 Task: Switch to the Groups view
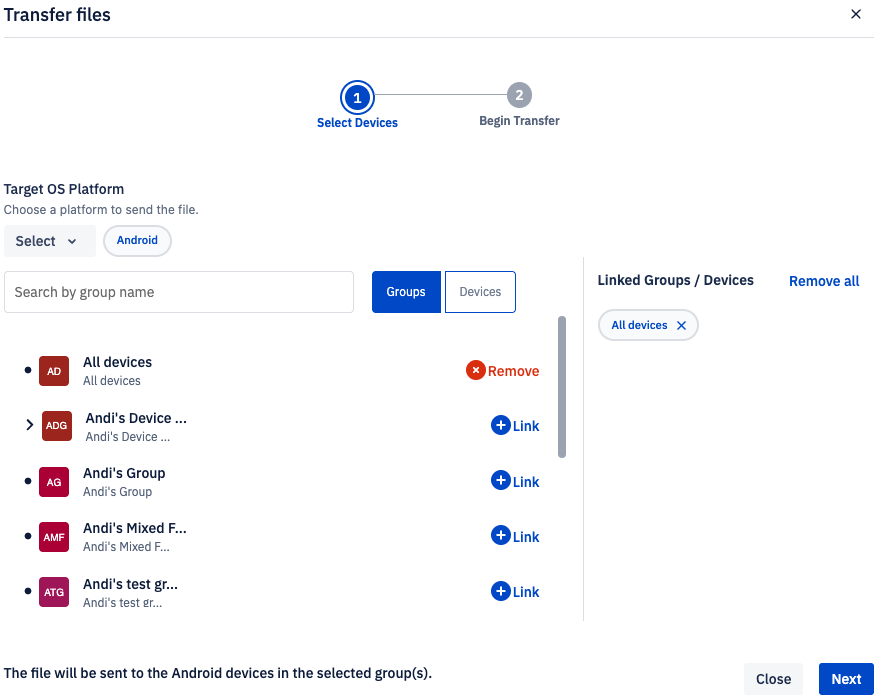tap(406, 292)
